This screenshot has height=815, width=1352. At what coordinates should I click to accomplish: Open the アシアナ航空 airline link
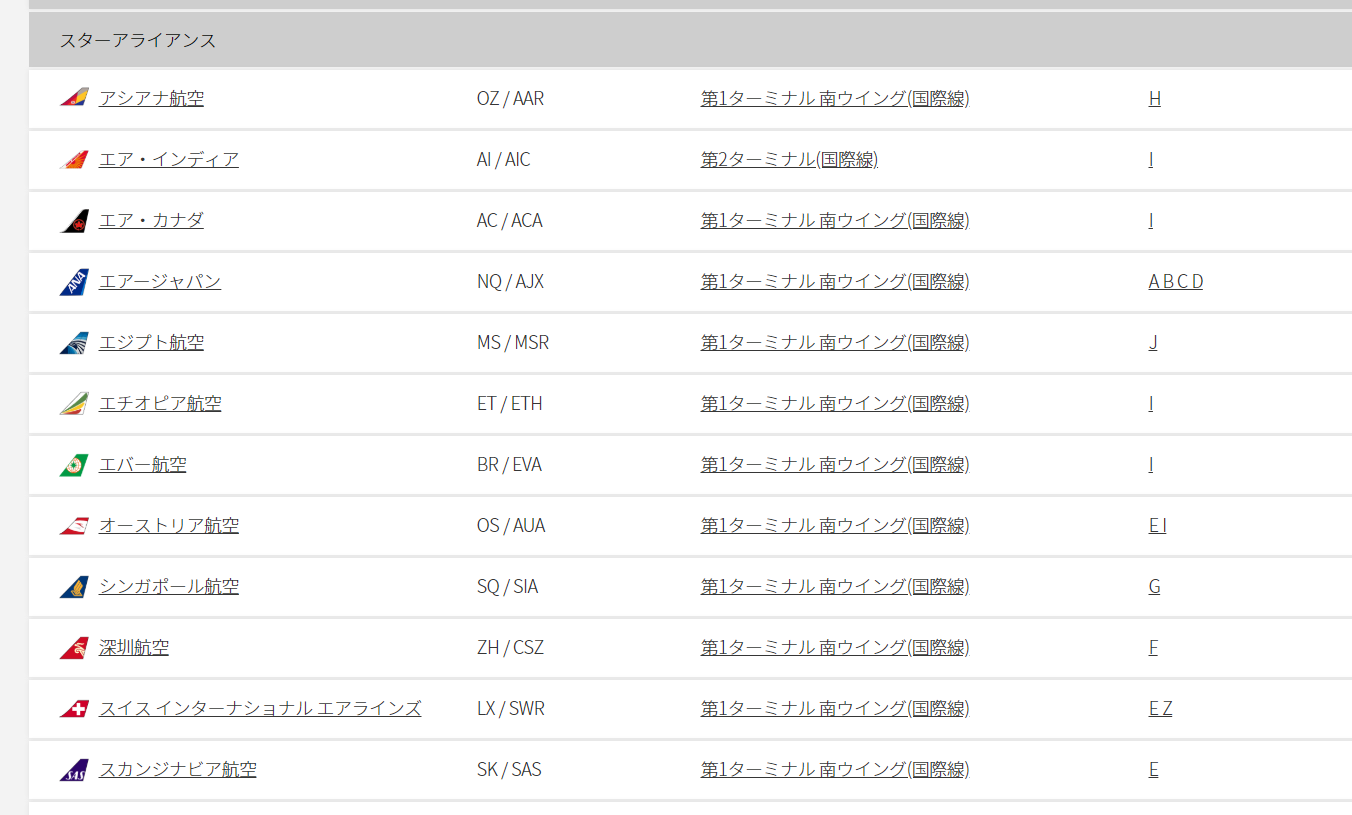click(151, 98)
